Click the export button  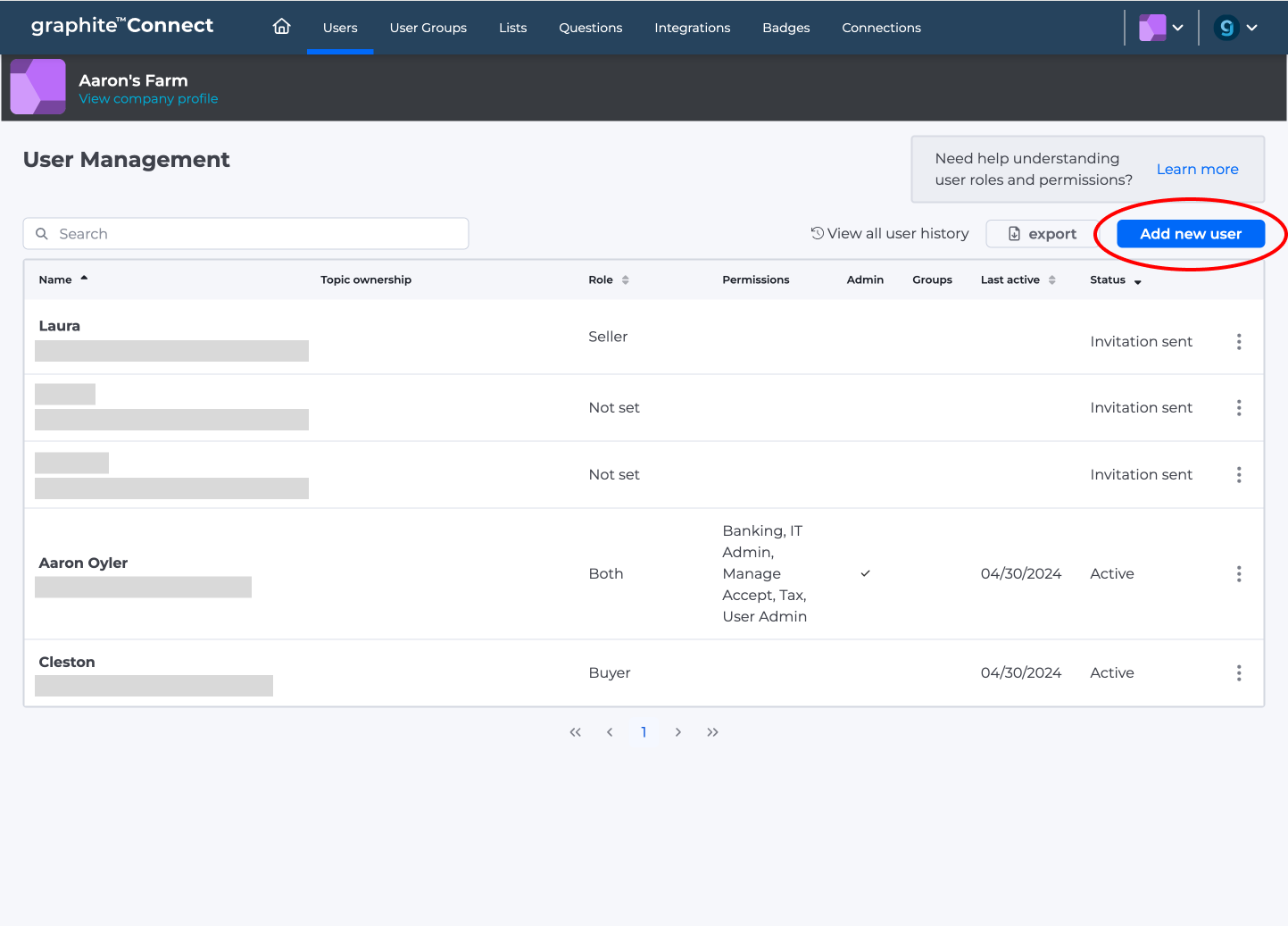[x=1043, y=234]
